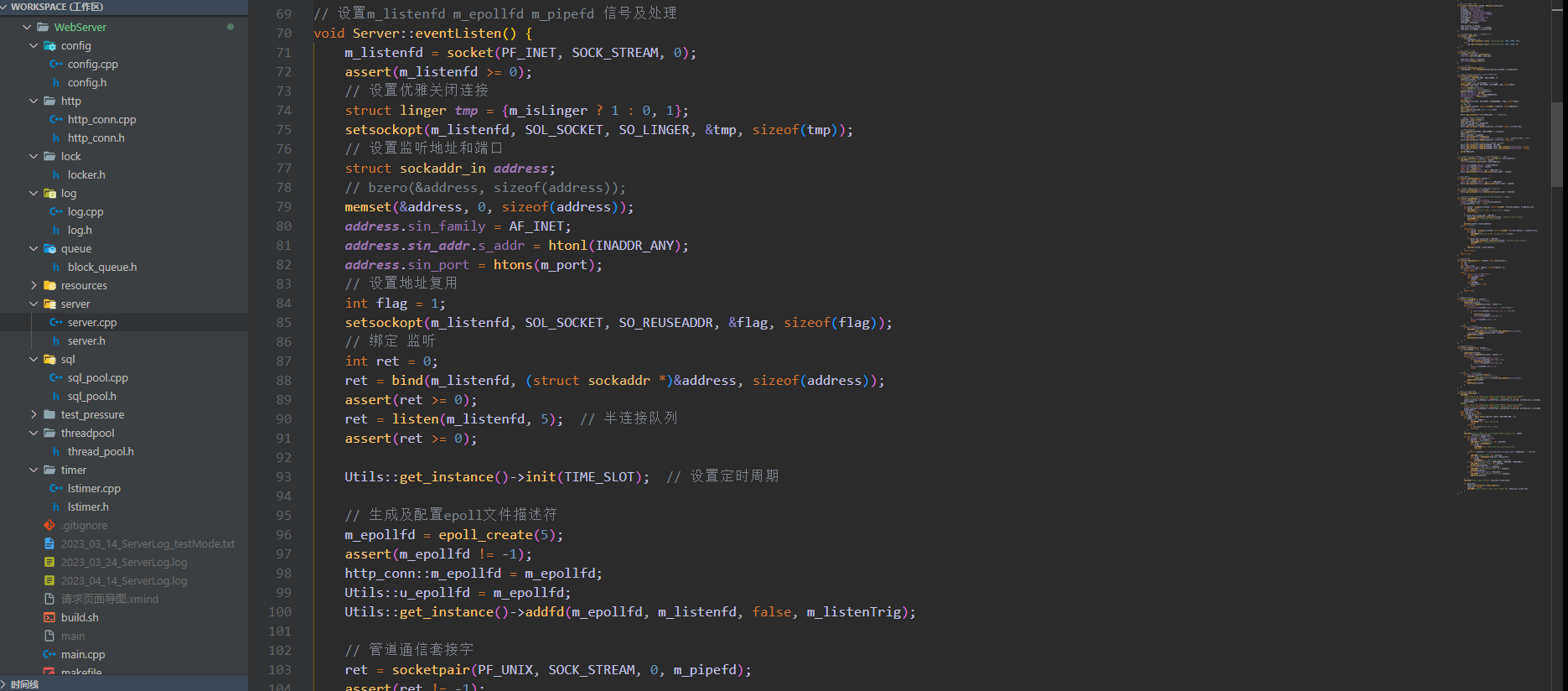The image size is (1568, 691).
Task: Click the editor vertical scrollbar thumb
Action: coord(1558,144)
